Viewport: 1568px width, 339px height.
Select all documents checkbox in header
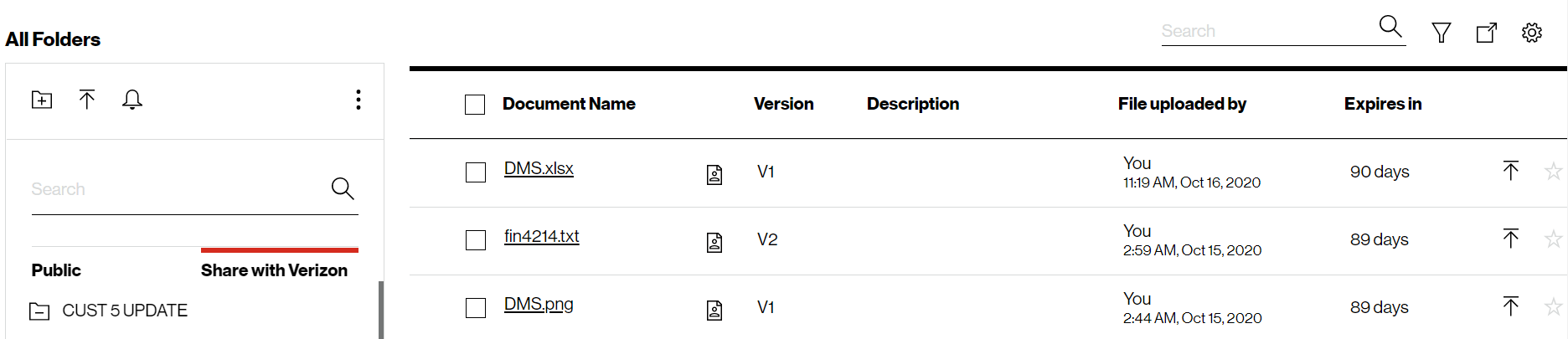pyautogui.click(x=475, y=105)
